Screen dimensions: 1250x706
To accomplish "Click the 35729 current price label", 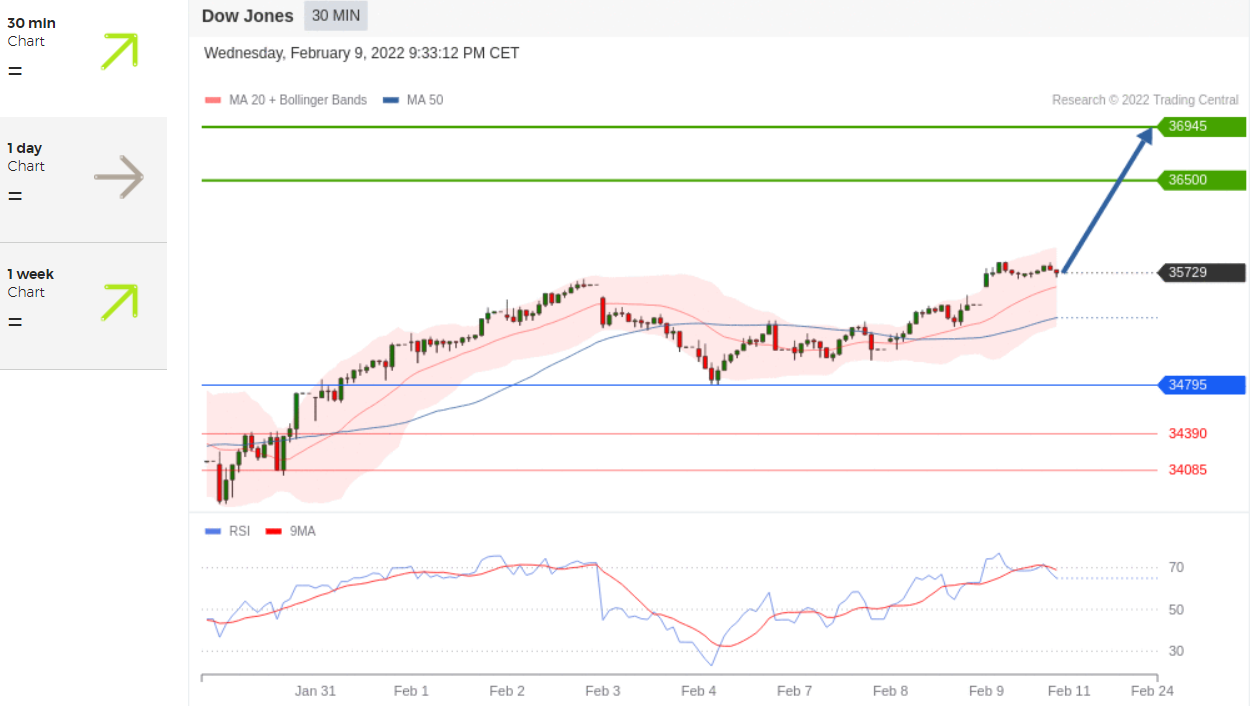I will [1201, 272].
